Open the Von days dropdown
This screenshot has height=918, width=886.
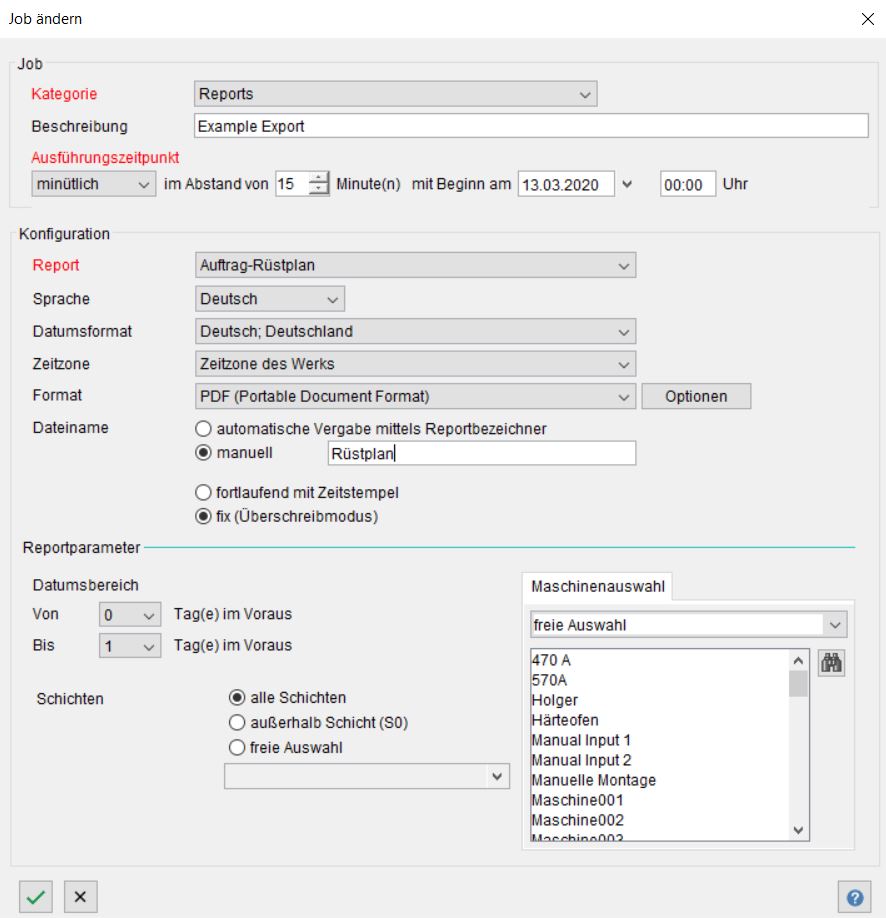129,615
